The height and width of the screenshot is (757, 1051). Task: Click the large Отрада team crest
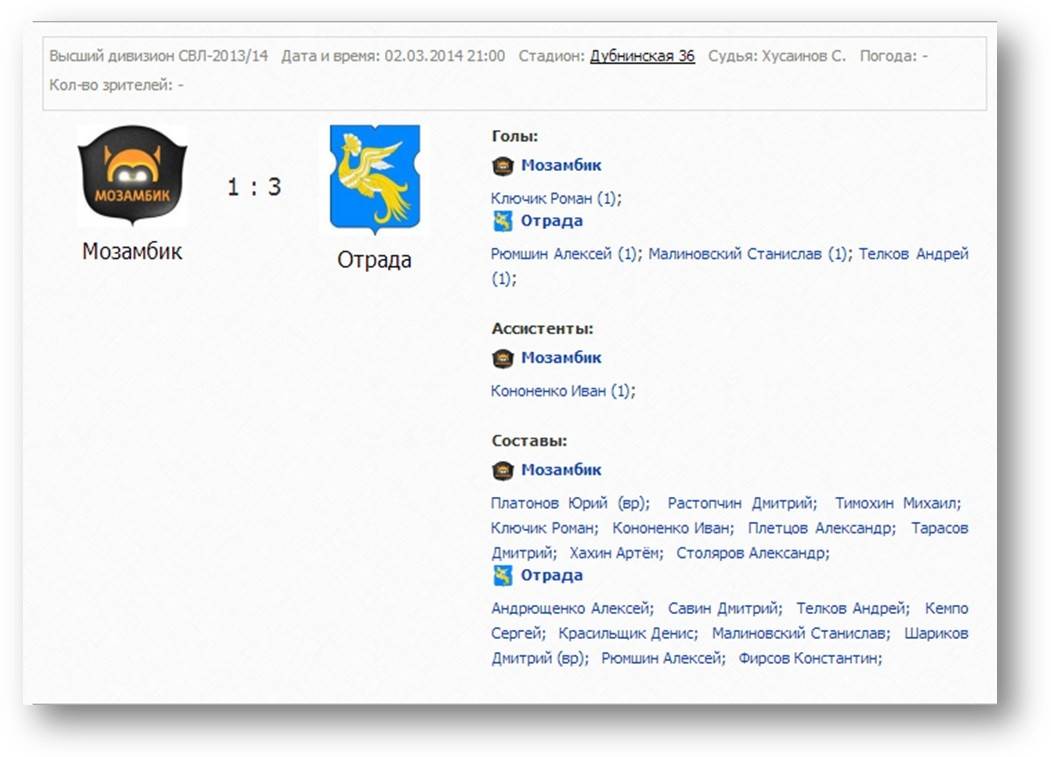(x=375, y=179)
